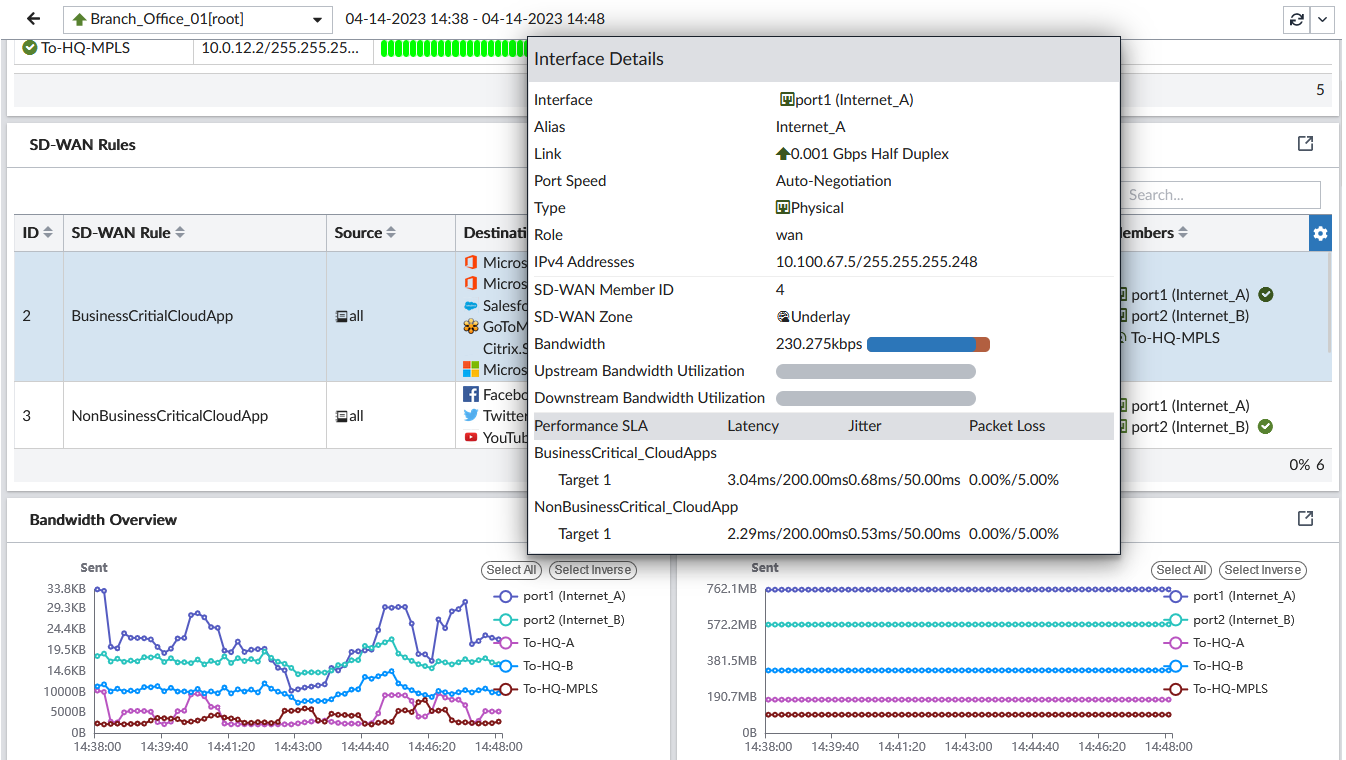Screen dimensions: 1346x760
Task: Open the refresh interval dropdown arrow
Action: (1322, 19)
